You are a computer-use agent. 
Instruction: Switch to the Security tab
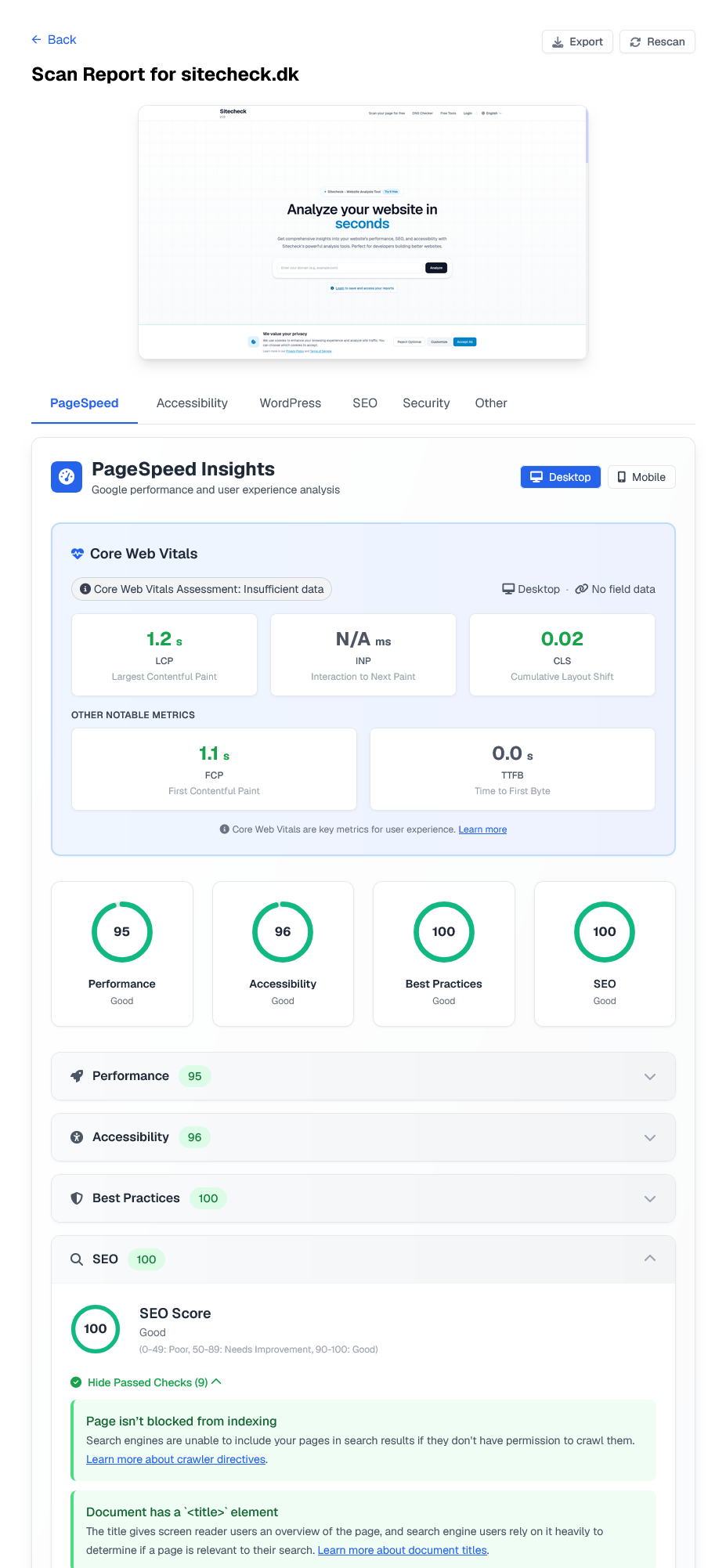(x=426, y=403)
